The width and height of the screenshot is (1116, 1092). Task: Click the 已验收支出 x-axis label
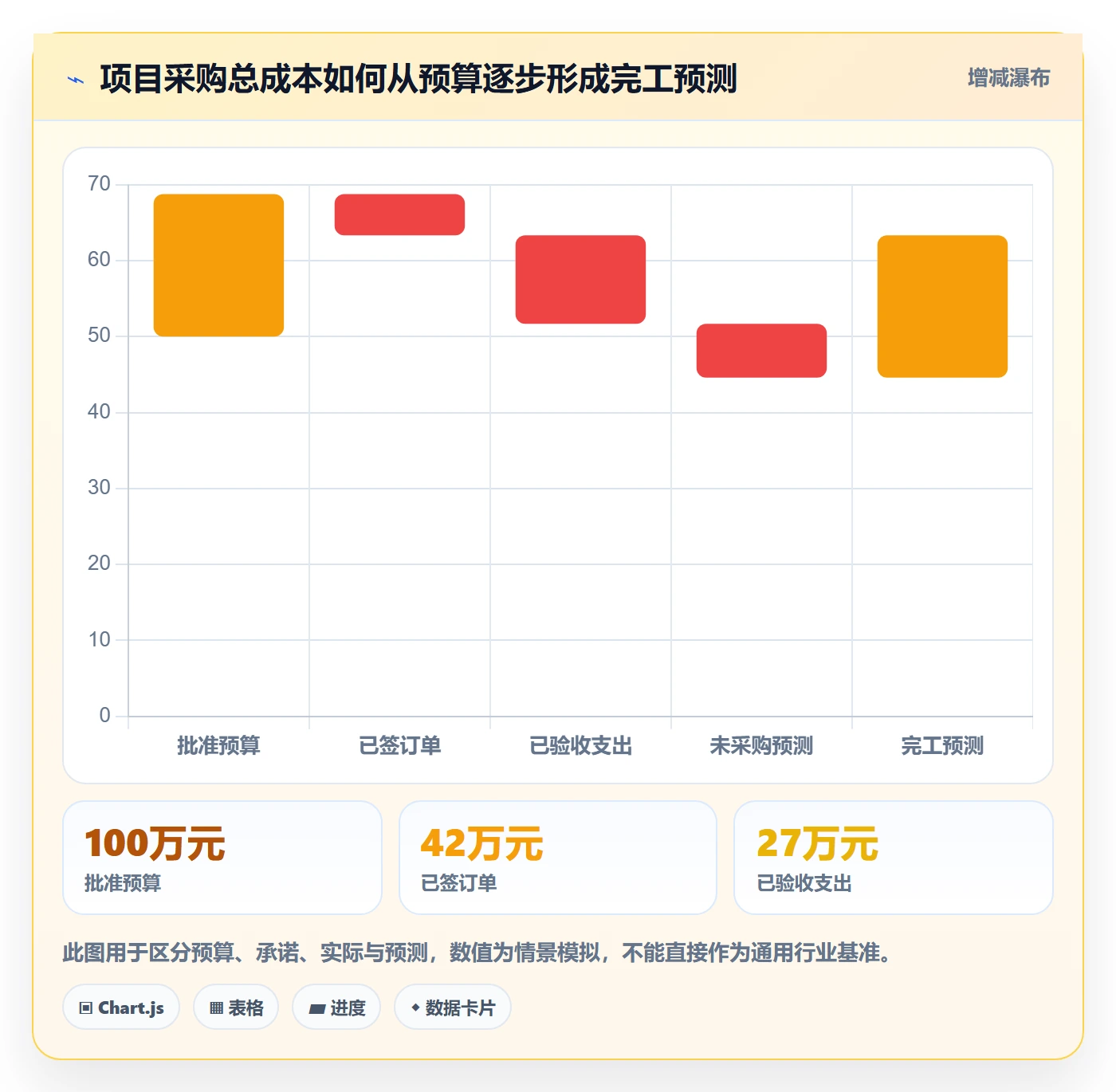(x=580, y=746)
